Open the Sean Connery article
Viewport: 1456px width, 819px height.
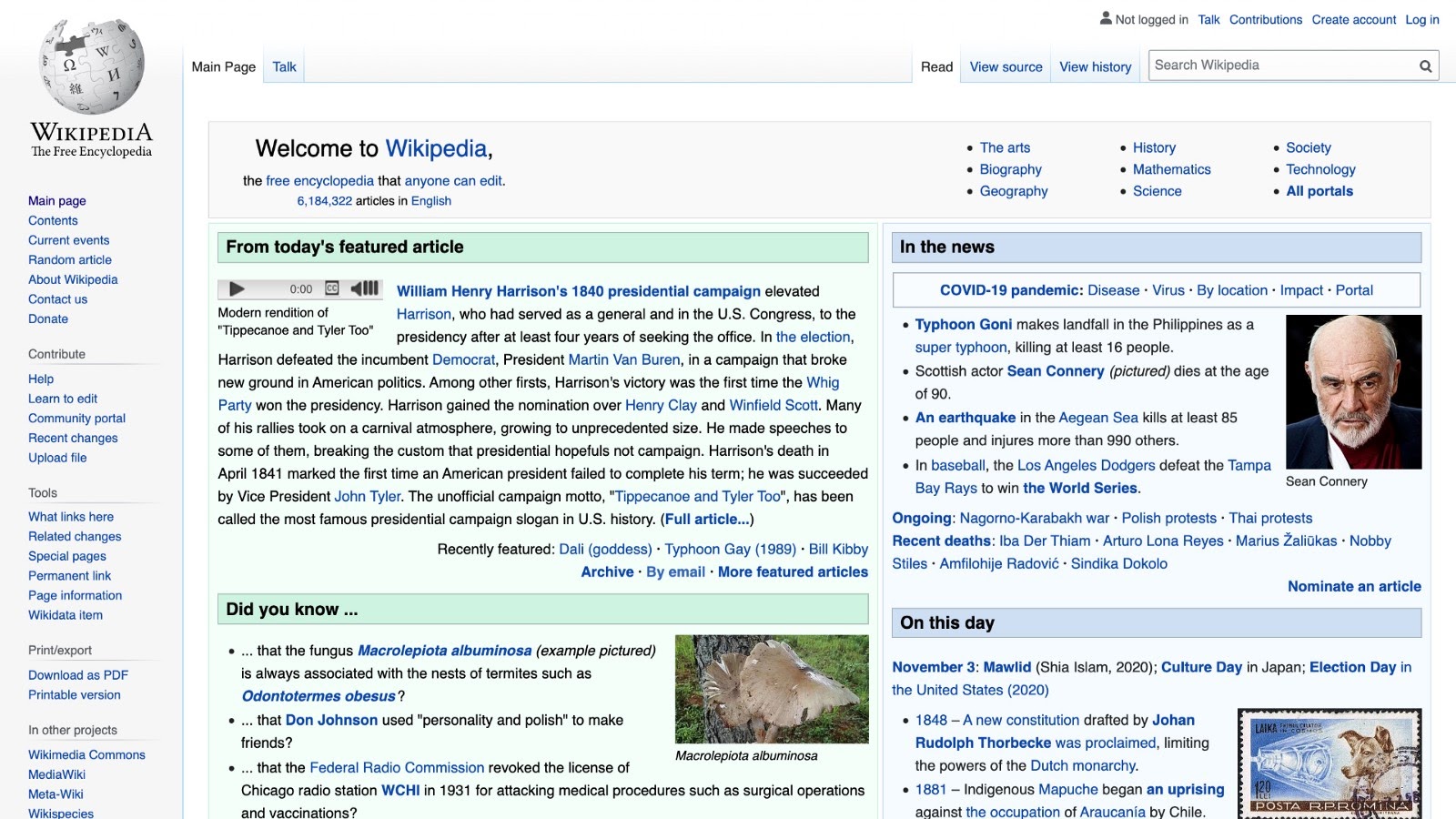[x=1056, y=371]
